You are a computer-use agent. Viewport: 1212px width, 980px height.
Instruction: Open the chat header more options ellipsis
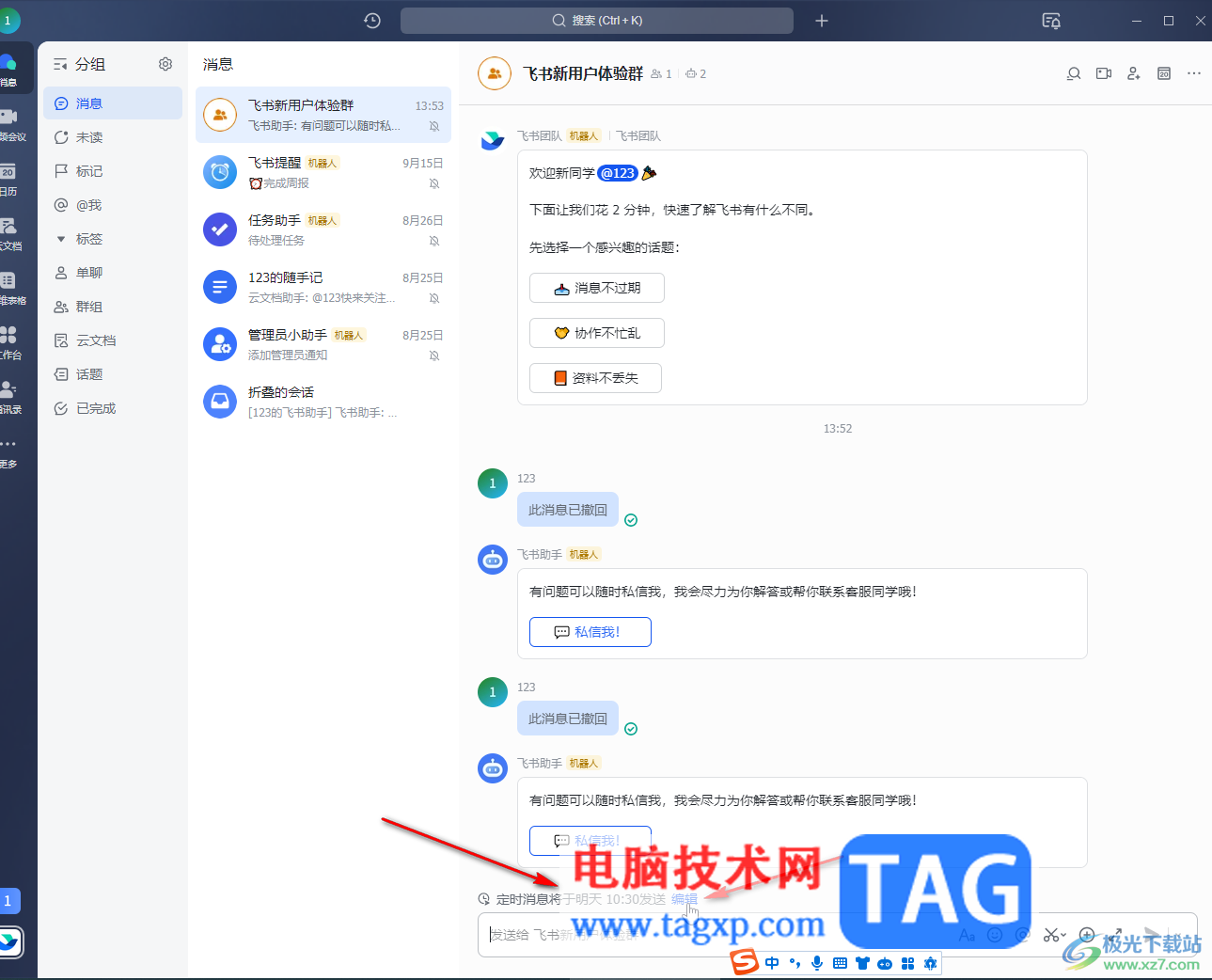(x=1194, y=73)
